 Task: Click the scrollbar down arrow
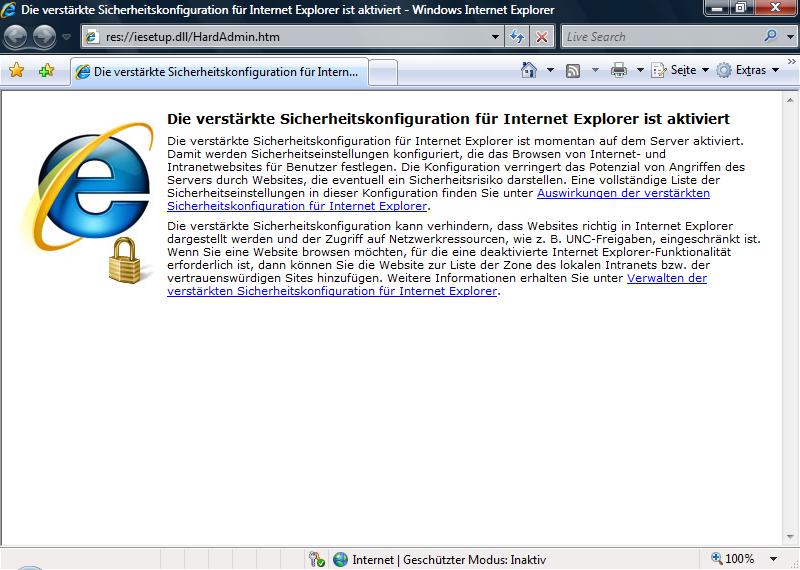coord(790,536)
